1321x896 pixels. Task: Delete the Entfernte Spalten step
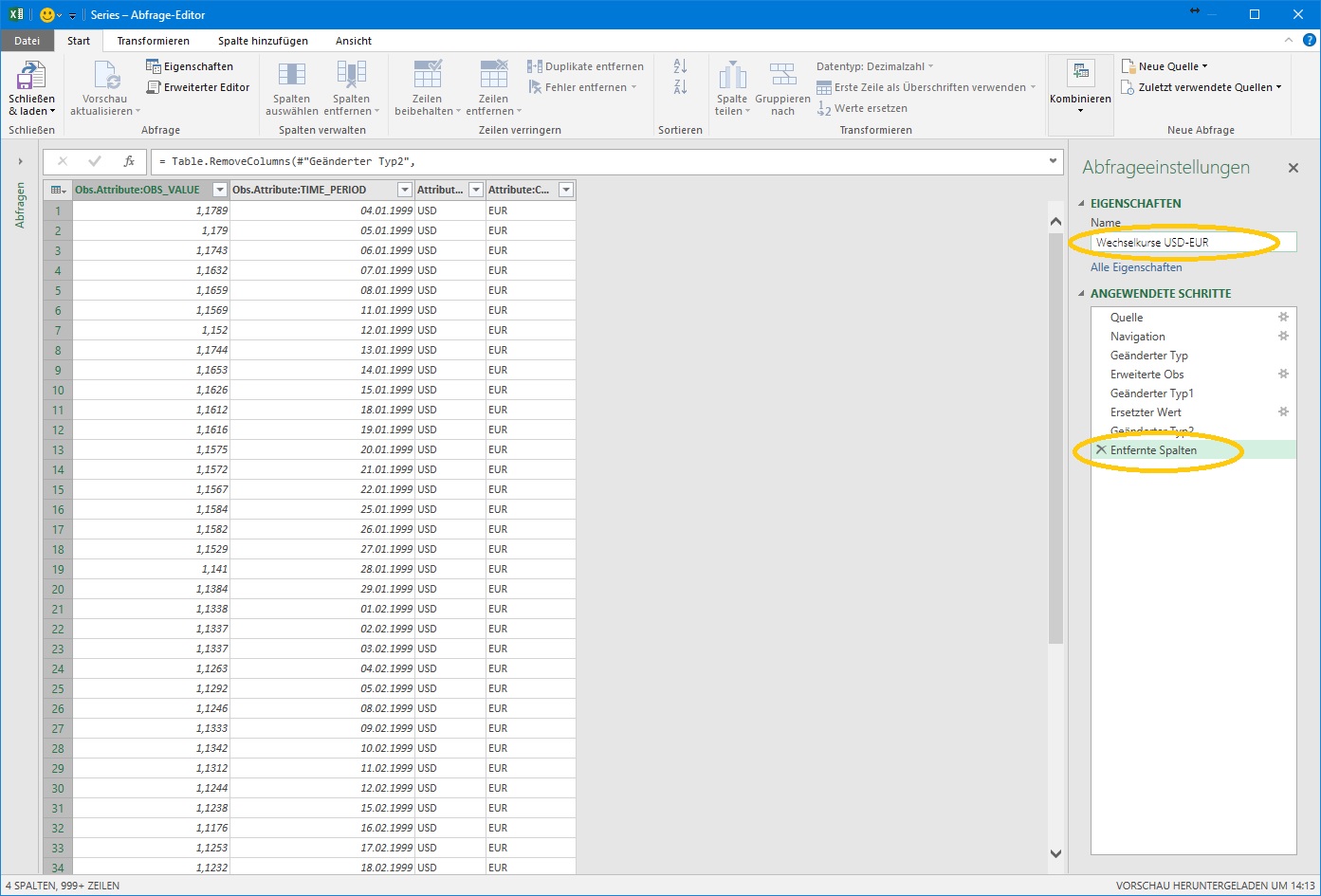click(x=1101, y=449)
